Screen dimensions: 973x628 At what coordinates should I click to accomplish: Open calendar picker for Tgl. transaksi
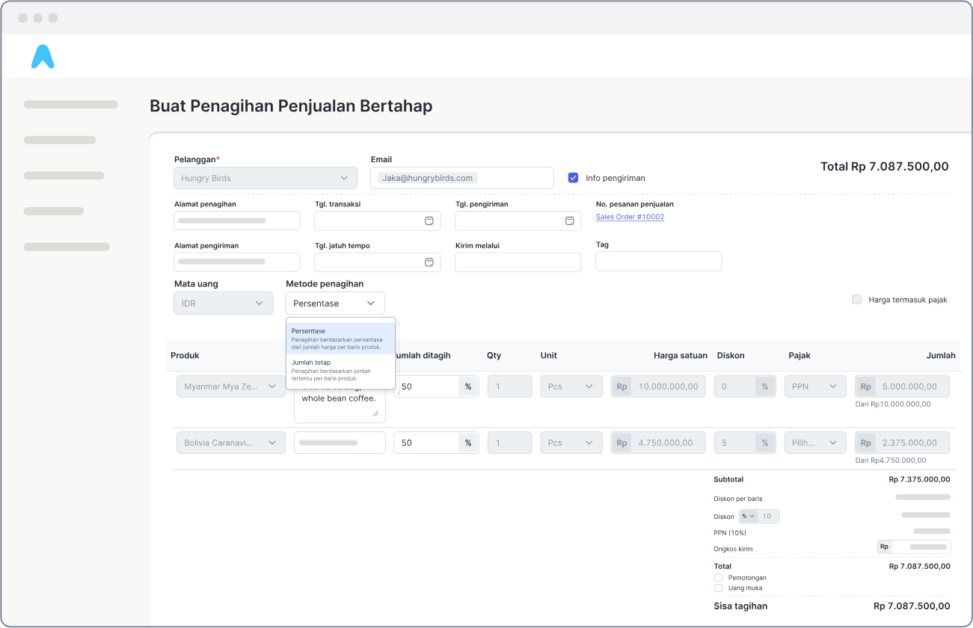429,221
